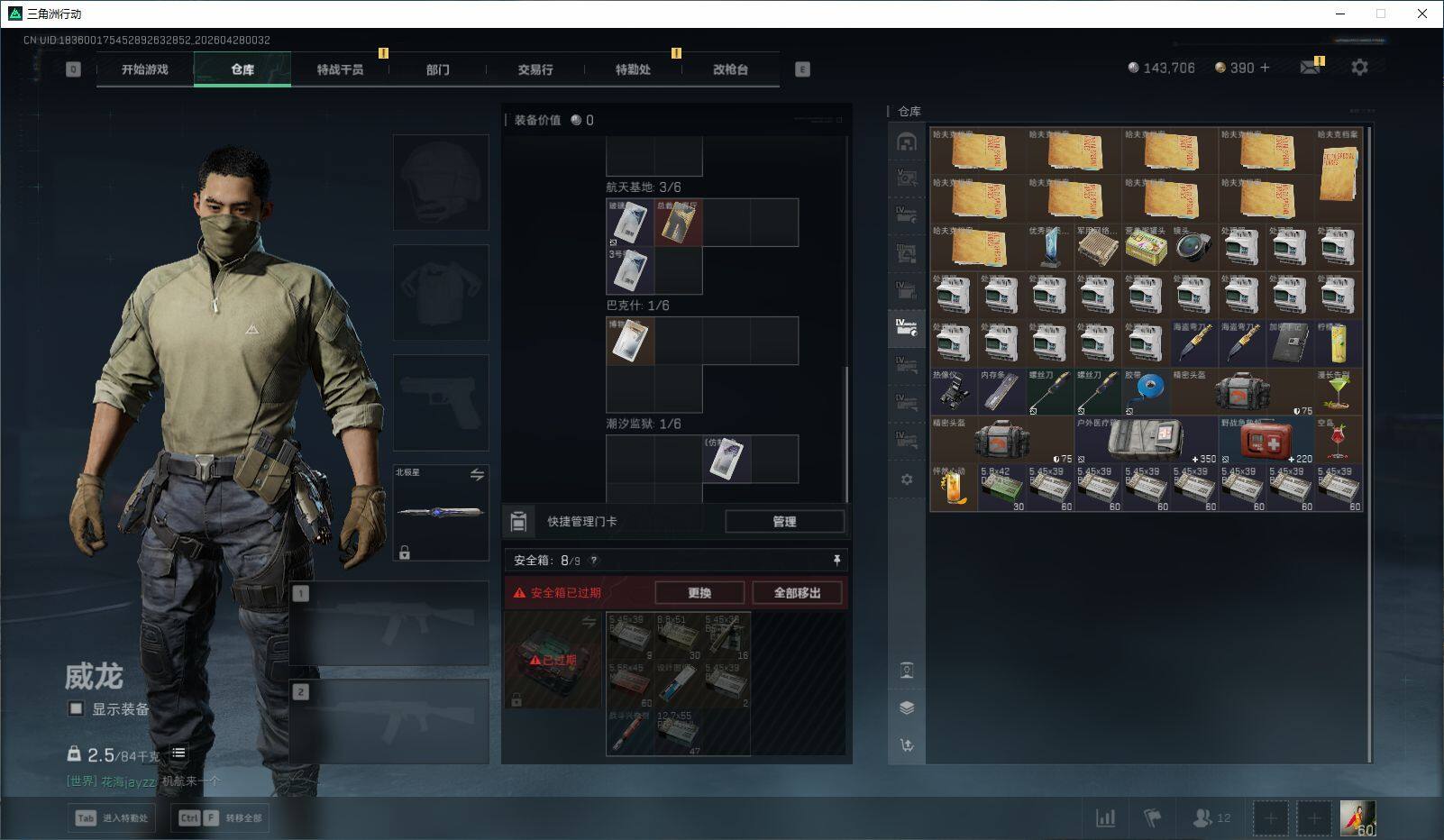Select primary weapon slot 2
Image resolution: width=1444 pixels, height=840 pixels.
pyautogui.click(x=389, y=723)
